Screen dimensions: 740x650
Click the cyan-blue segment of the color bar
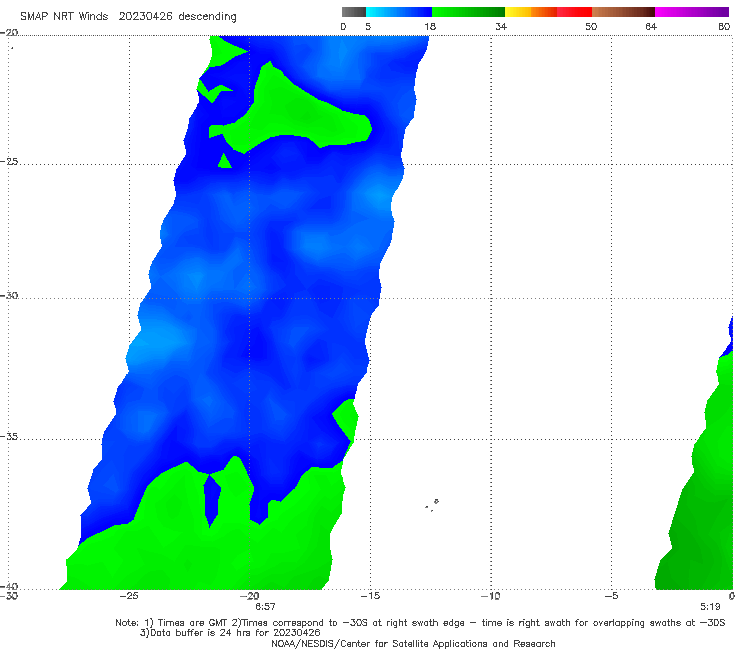coord(399,12)
